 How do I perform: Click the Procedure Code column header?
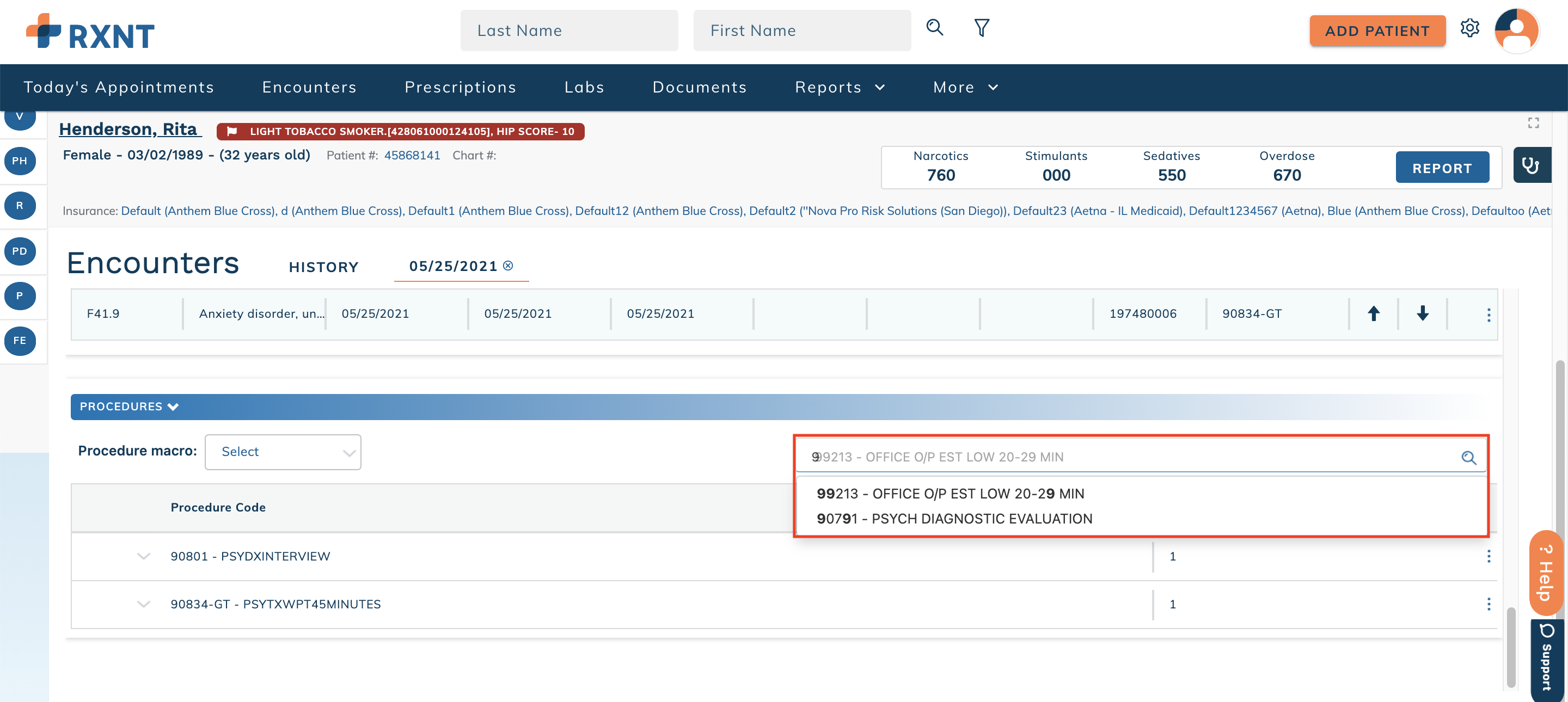(x=218, y=507)
